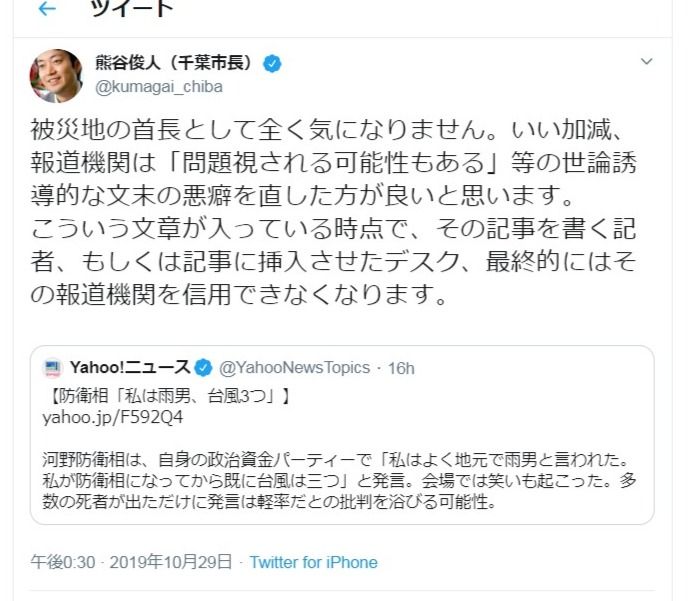Click the Yahoo!ニュース small avatar icon

pyautogui.click(x=52, y=367)
